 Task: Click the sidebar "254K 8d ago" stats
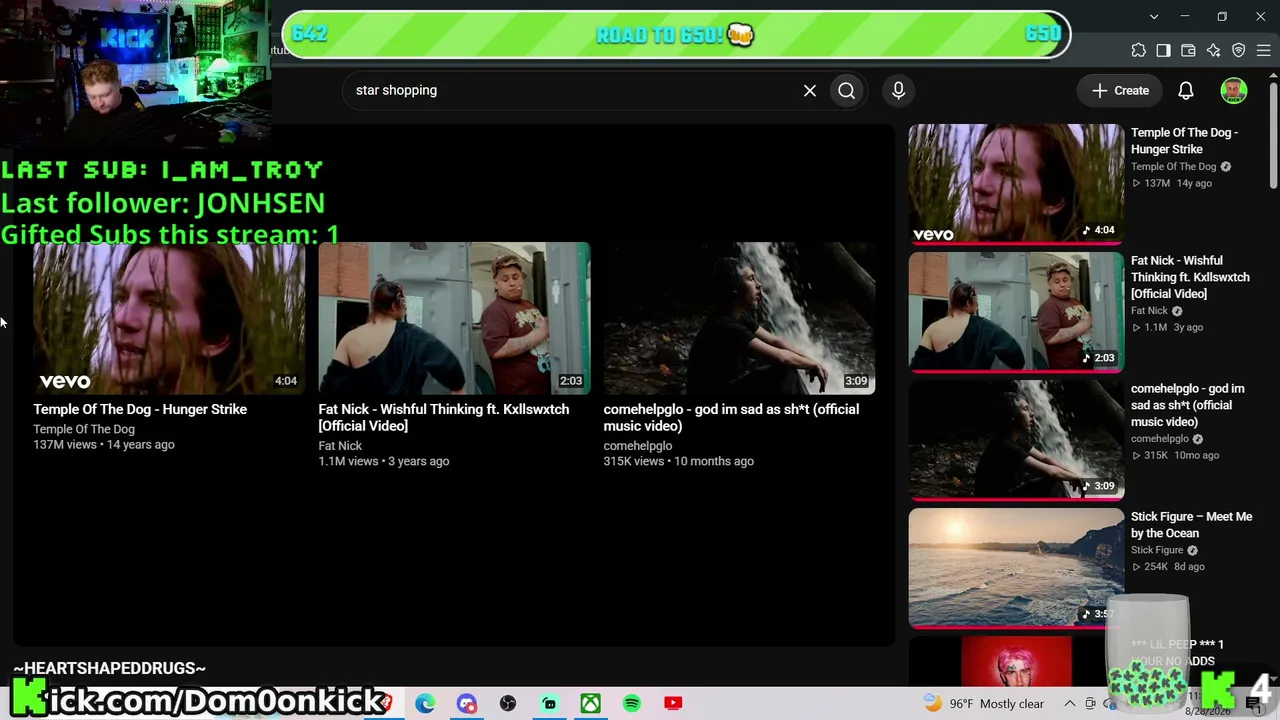point(1168,567)
